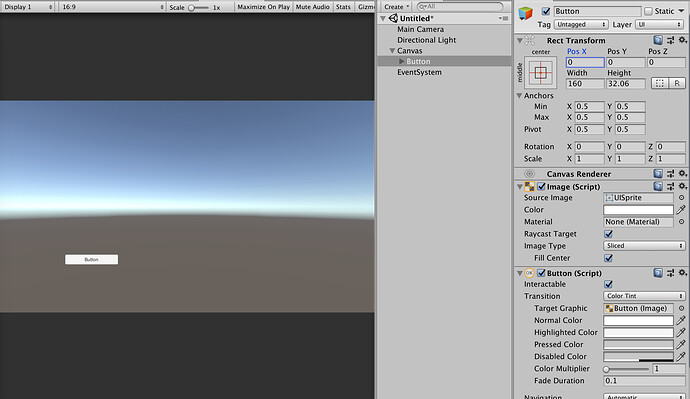Toggle blueprint mode button in Rect Transform
Image resolution: width=690 pixels, height=399 pixels.
tap(660, 83)
